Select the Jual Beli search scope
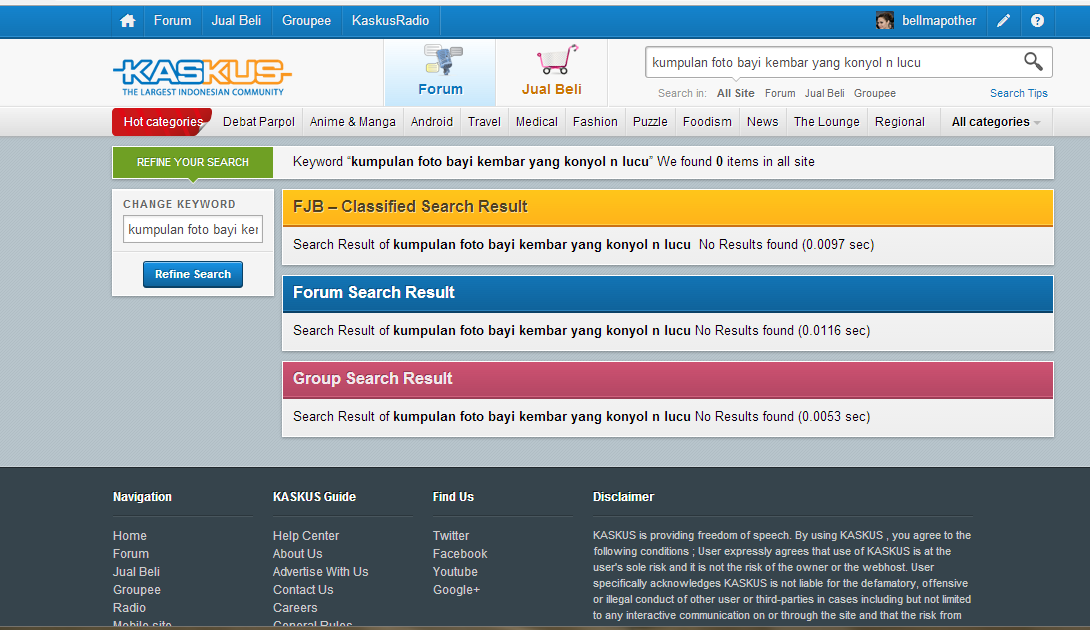The width and height of the screenshot is (1090, 630). (x=824, y=93)
